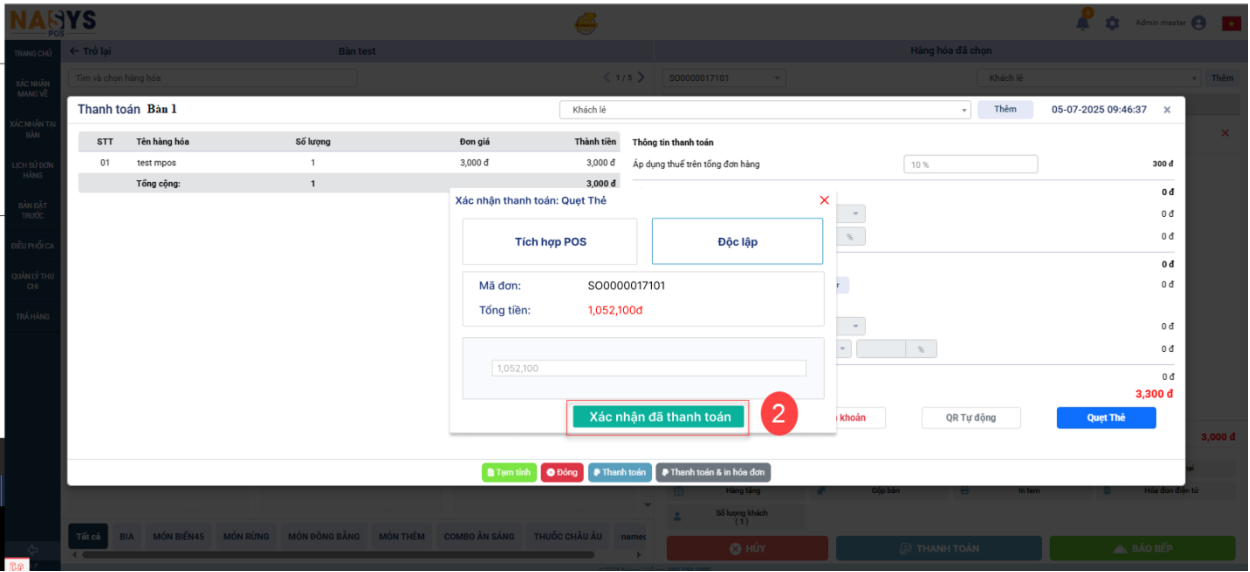Open Lịch sử đơn hàng in sidebar

point(33,169)
